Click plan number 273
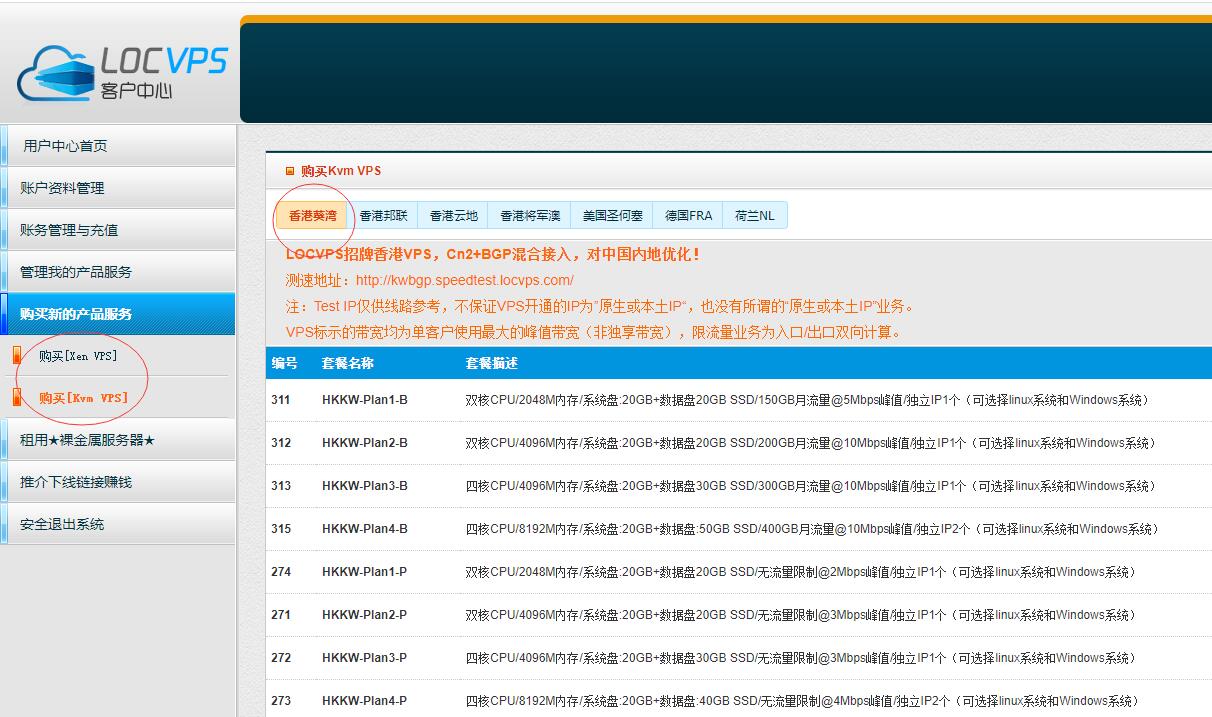Image resolution: width=1212 pixels, height=717 pixels. pos(281,701)
